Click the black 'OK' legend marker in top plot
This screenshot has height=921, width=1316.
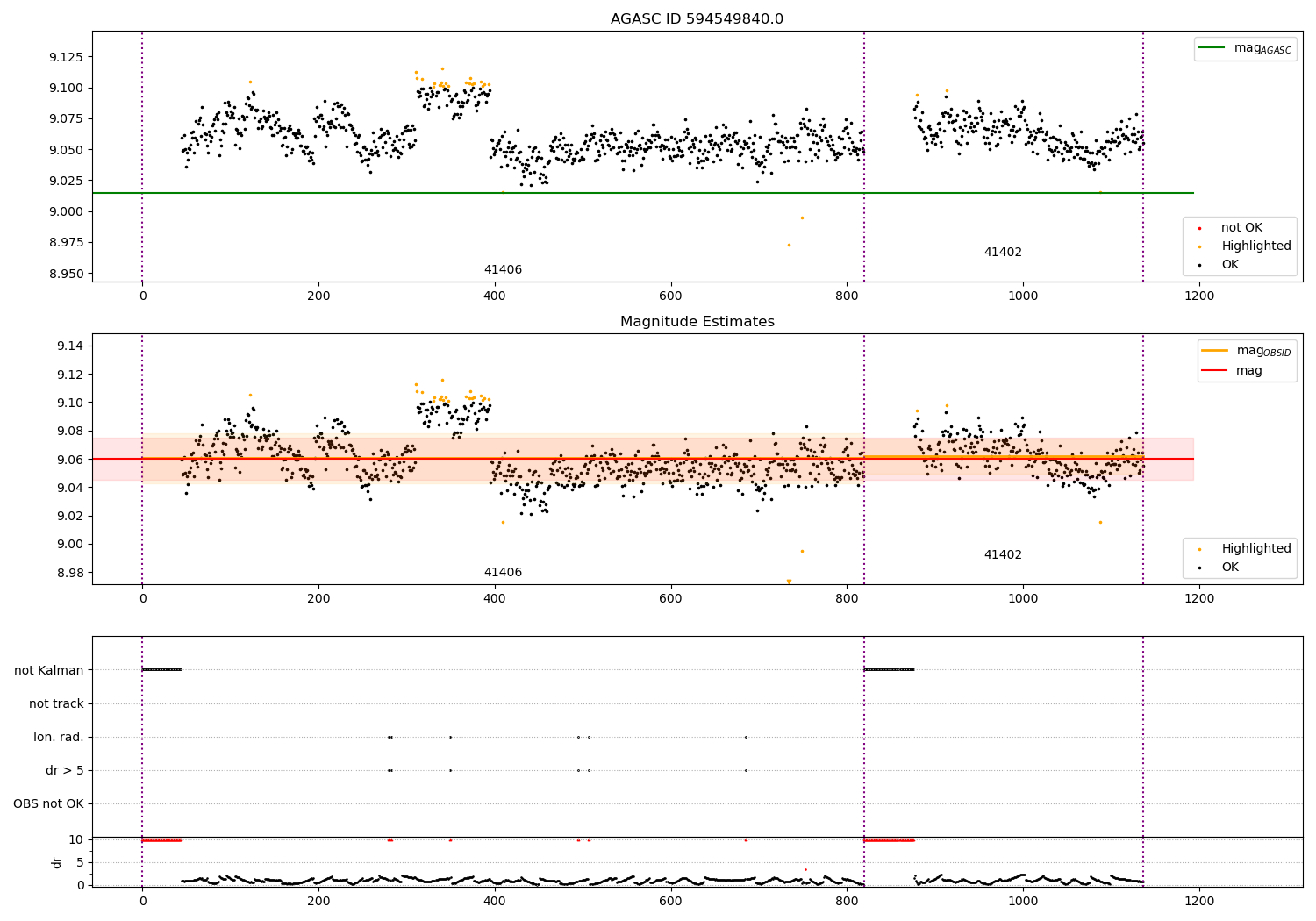tap(1199, 265)
